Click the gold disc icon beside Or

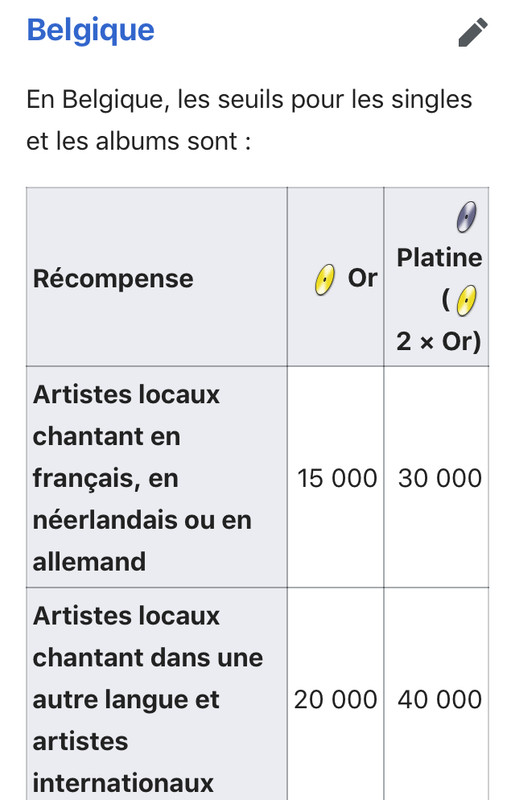[x=325, y=280]
